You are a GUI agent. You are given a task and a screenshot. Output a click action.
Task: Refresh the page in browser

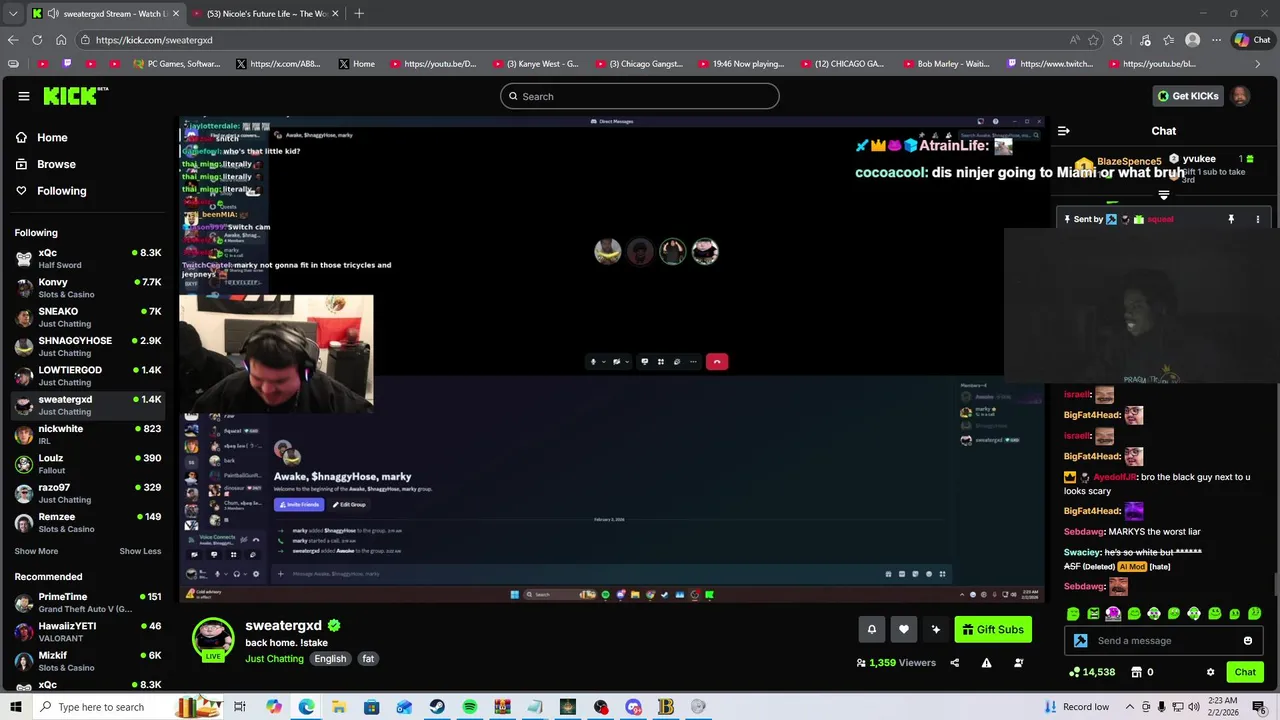(37, 40)
